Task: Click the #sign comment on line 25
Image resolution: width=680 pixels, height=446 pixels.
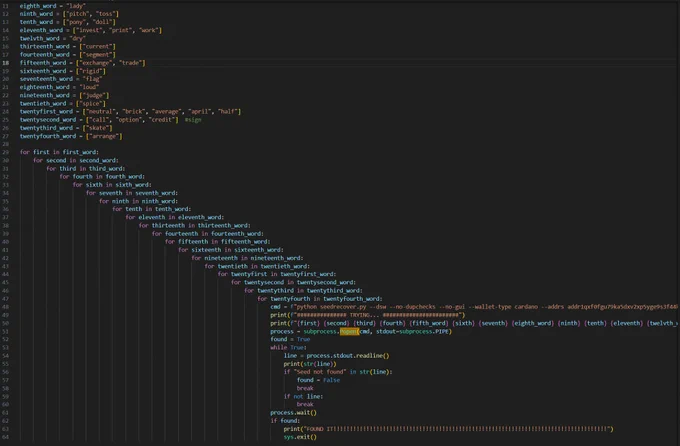Action: [193, 120]
